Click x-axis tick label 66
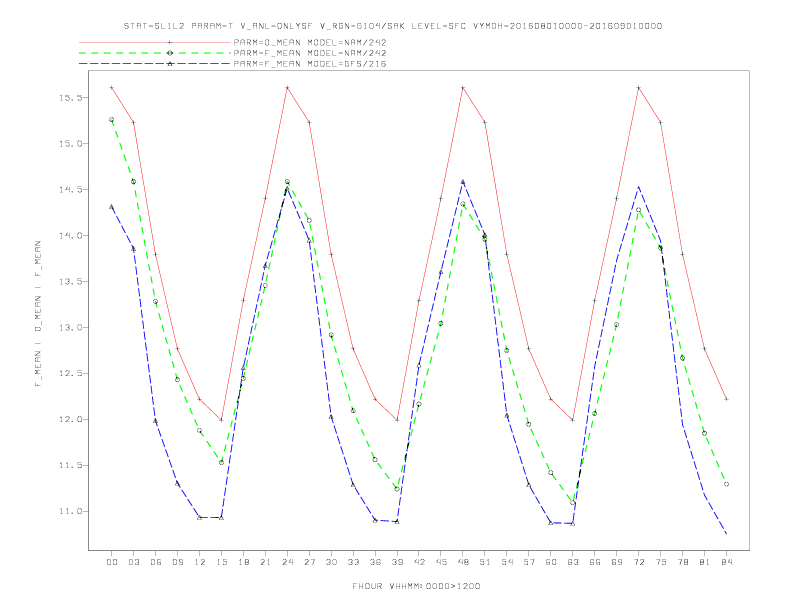Screen dimensions: 792x612 pyautogui.click(x=595, y=562)
